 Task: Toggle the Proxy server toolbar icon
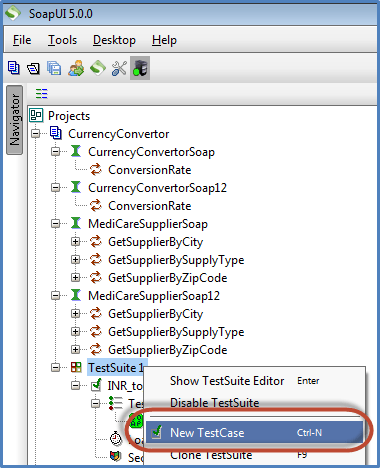click(140, 68)
